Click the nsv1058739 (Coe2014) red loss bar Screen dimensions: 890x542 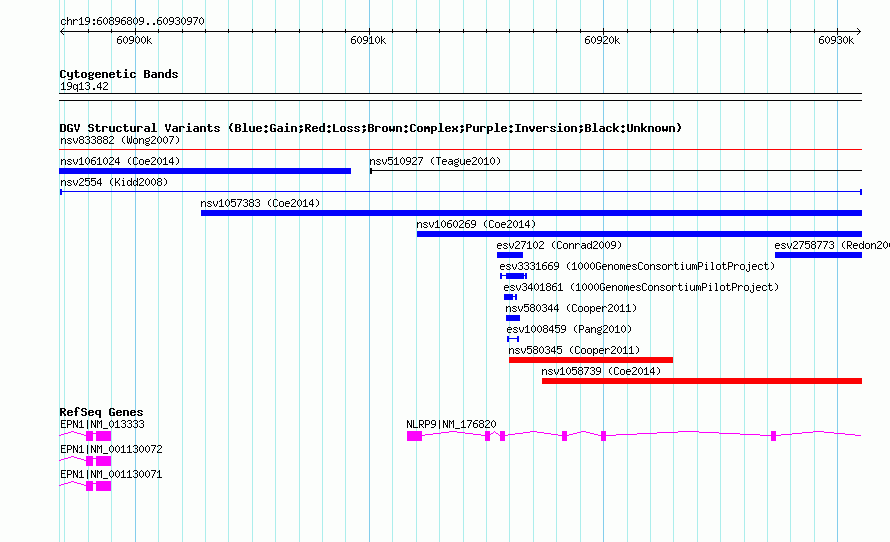(x=702, y=381)
